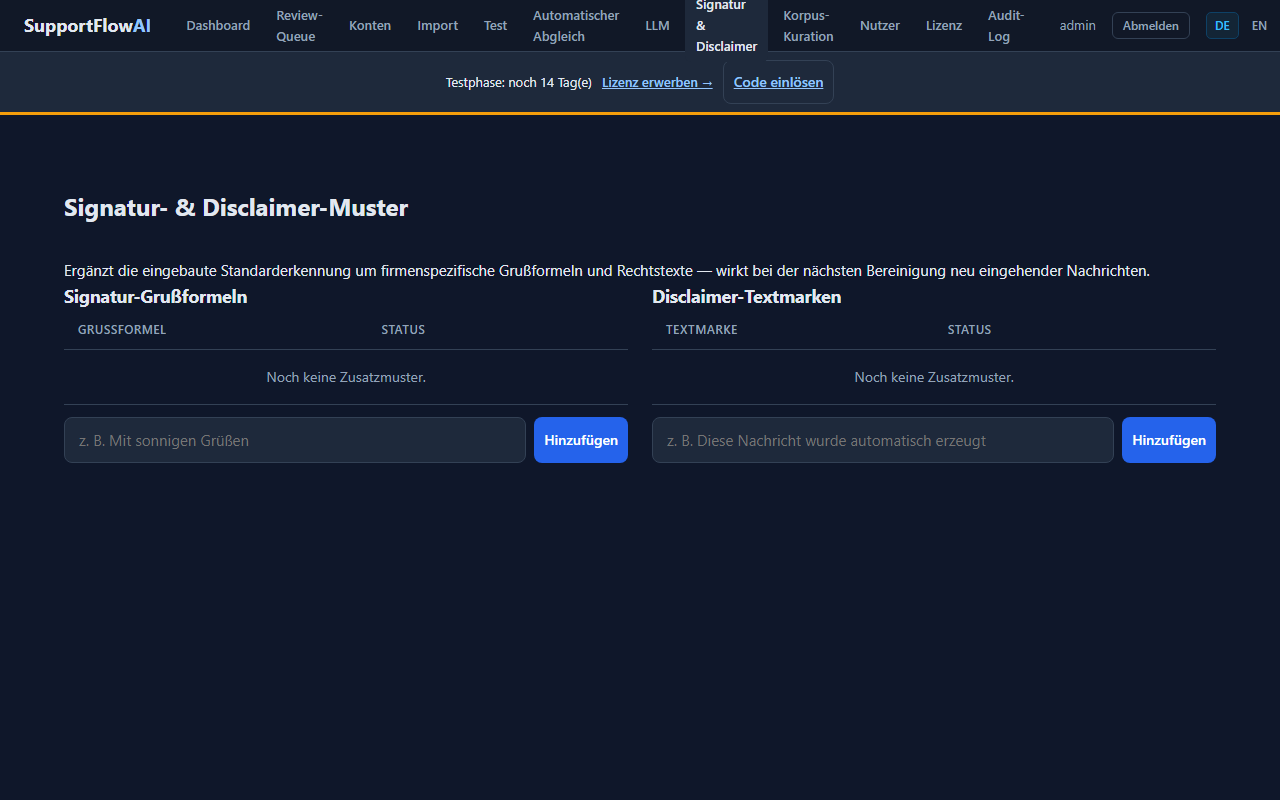This screenshot has width=1280, height=800.
Task: Click the Signatur- & Disclaimer-Muster page title
Action: point(236,208)
